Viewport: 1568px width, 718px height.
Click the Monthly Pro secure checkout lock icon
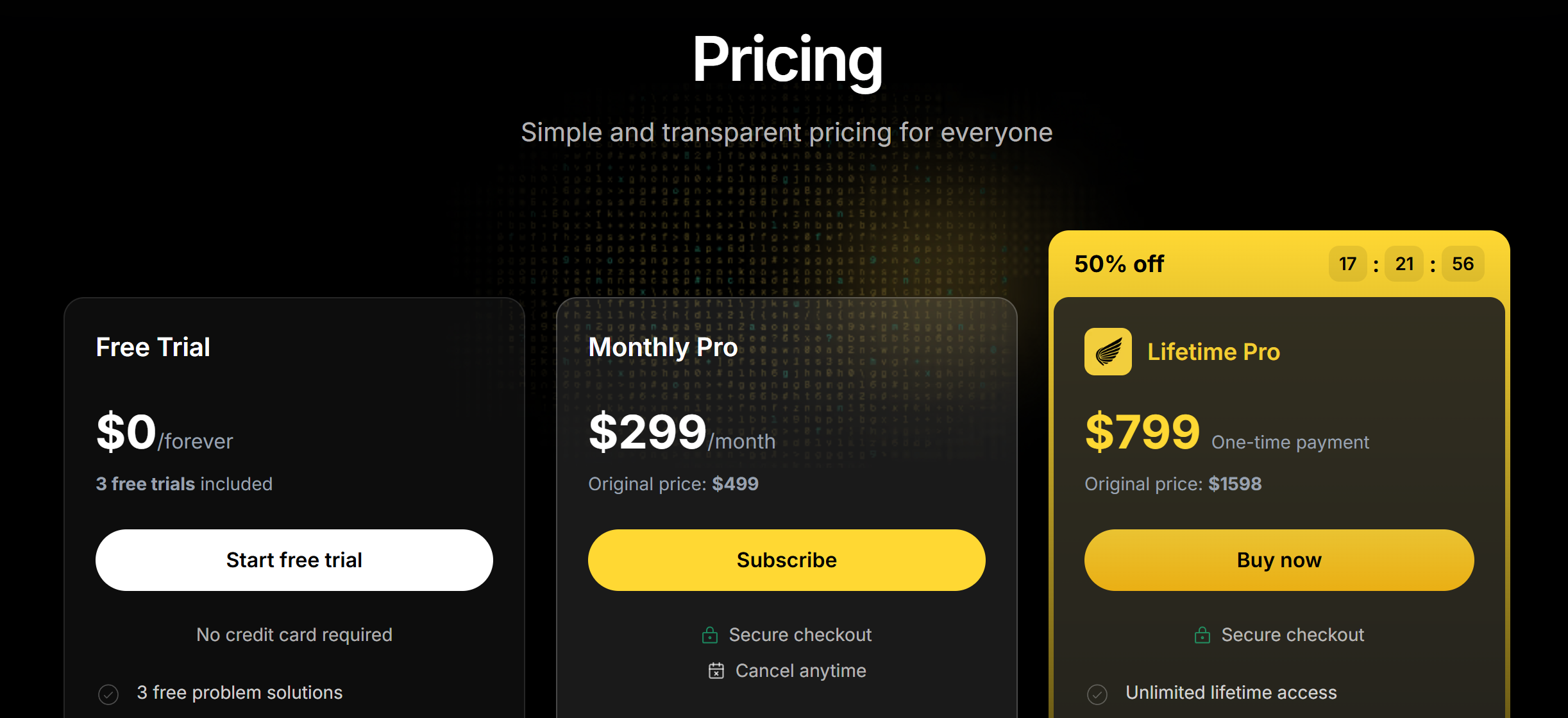point(709,635)
